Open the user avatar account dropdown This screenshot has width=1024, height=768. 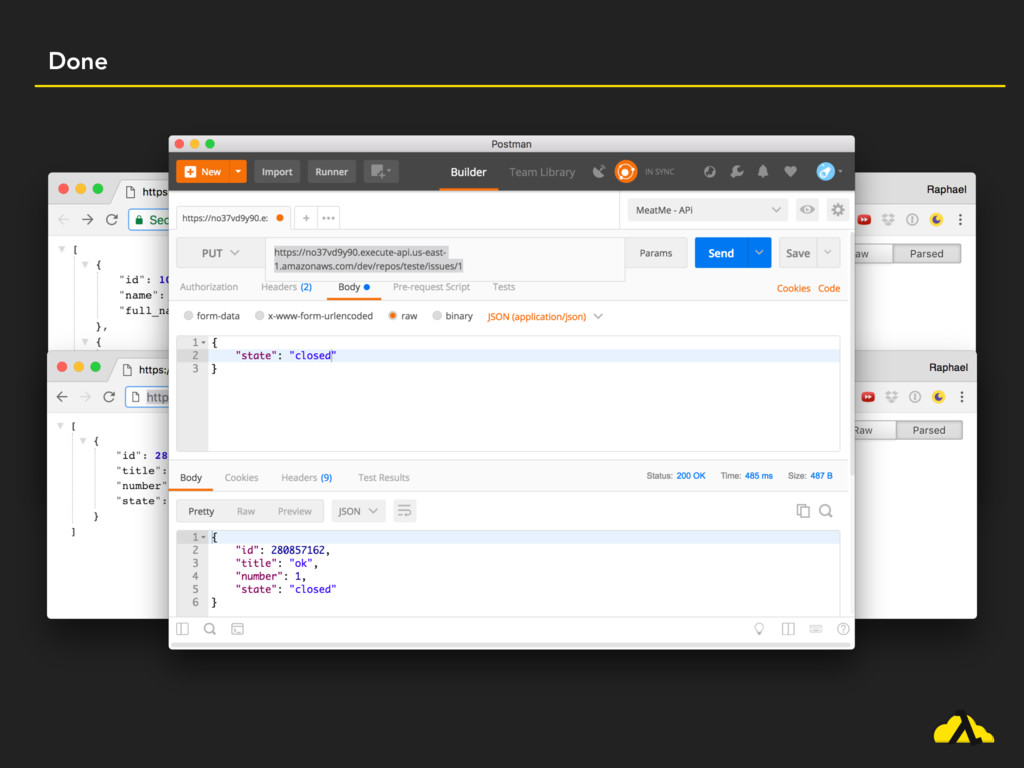[829, 172]
